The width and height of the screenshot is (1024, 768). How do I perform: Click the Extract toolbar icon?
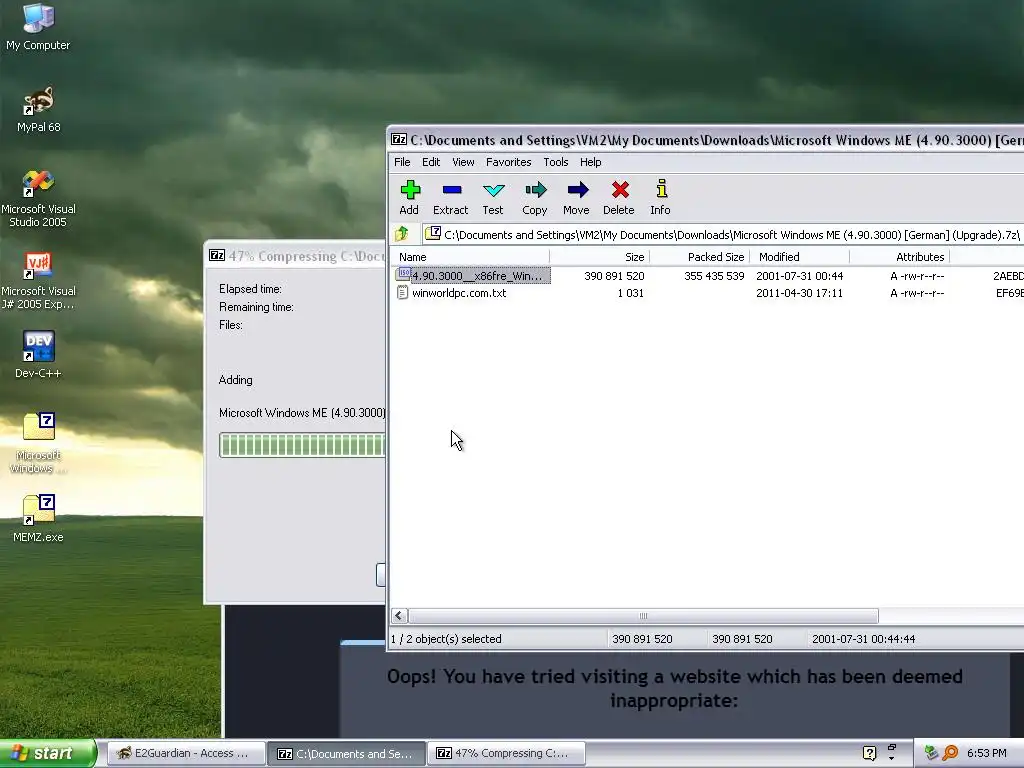click(x=451, y=197)
